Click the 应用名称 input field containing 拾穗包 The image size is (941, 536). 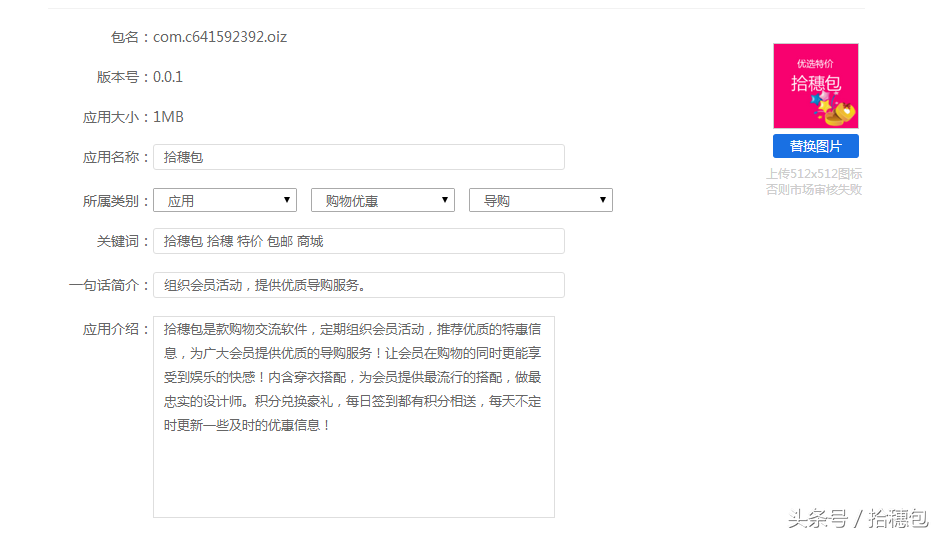pyautogui.click(x=358, y=157)
